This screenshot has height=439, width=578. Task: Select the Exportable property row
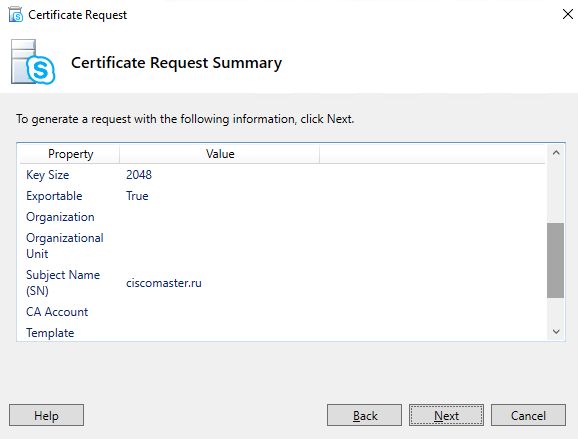click(282, 196)
